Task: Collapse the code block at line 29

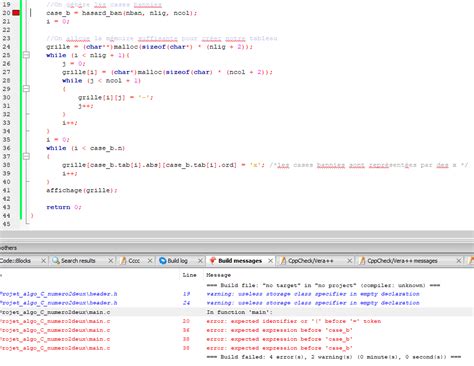Action: (26, 89)
